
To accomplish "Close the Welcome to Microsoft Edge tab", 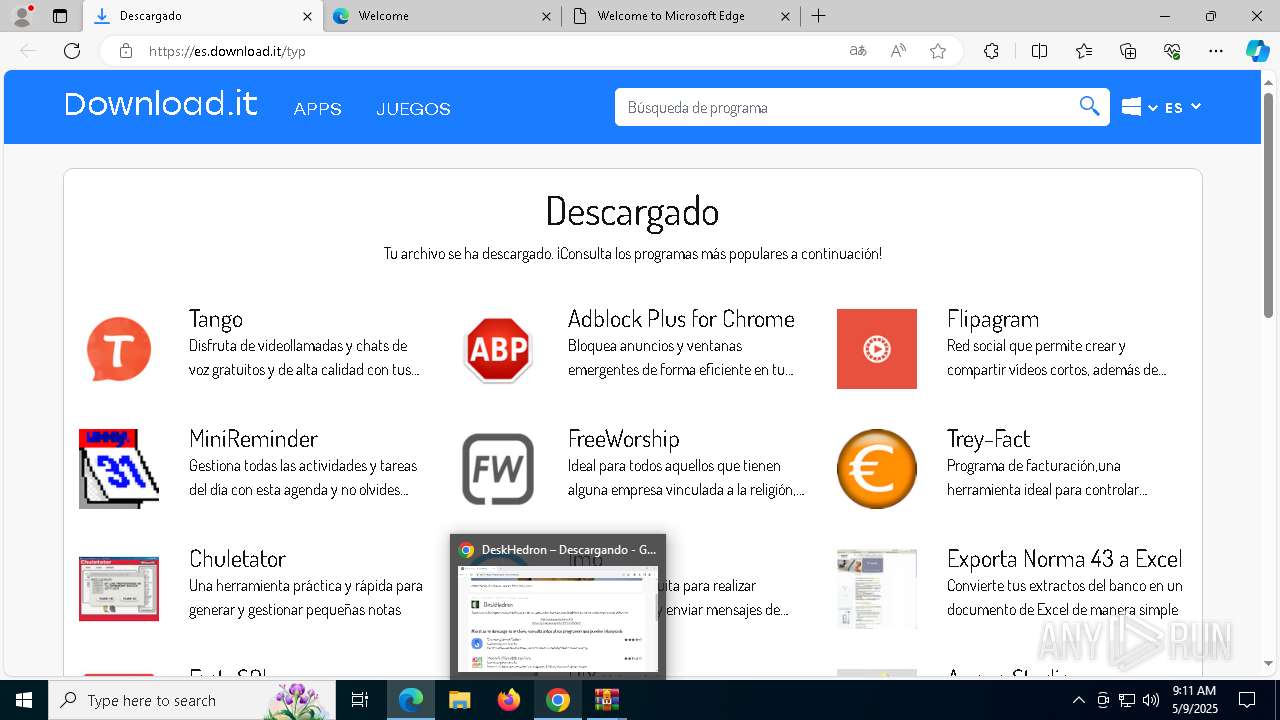I will tap(785, 16).
